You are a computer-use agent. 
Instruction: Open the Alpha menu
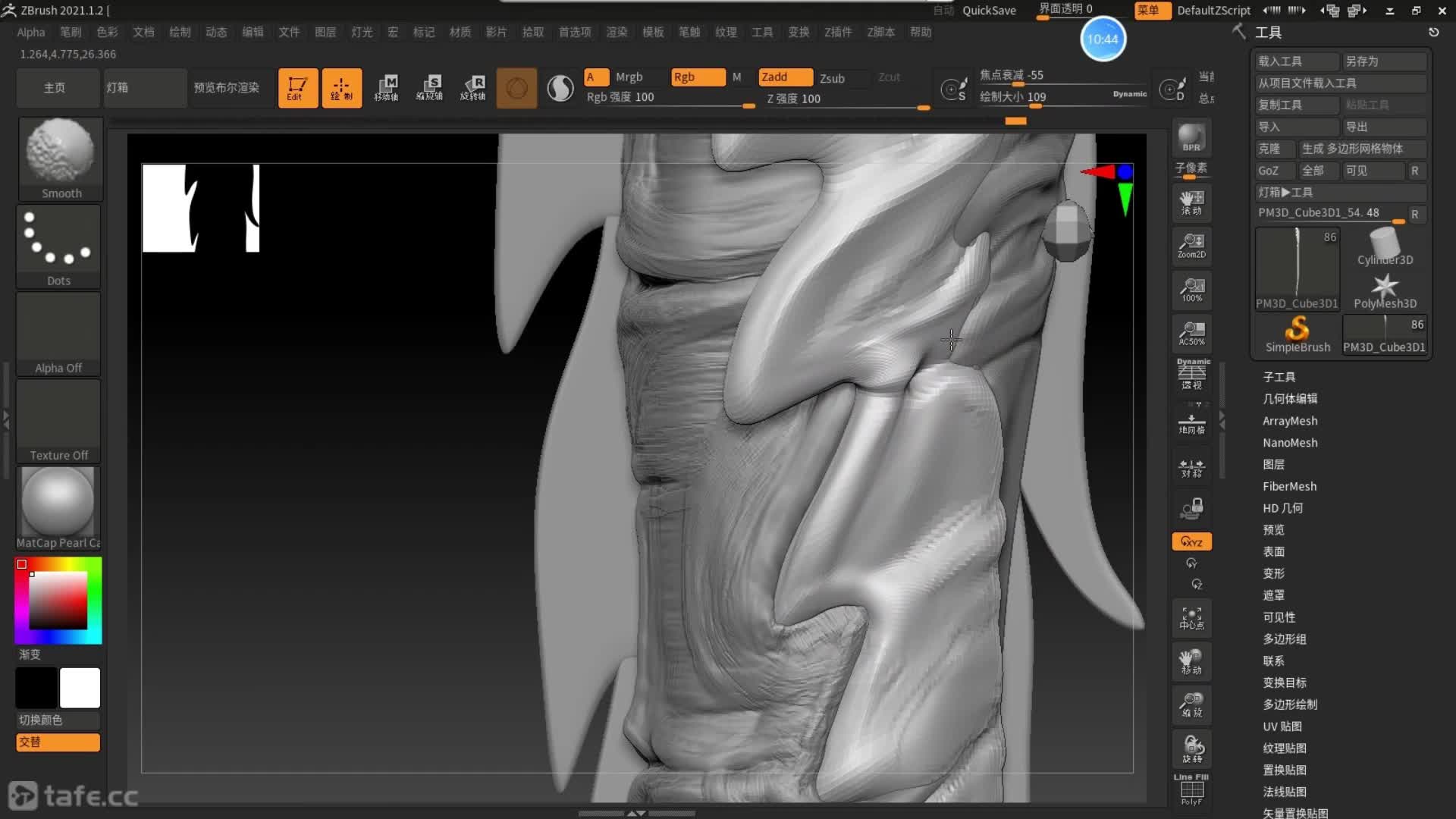[31, 32]
